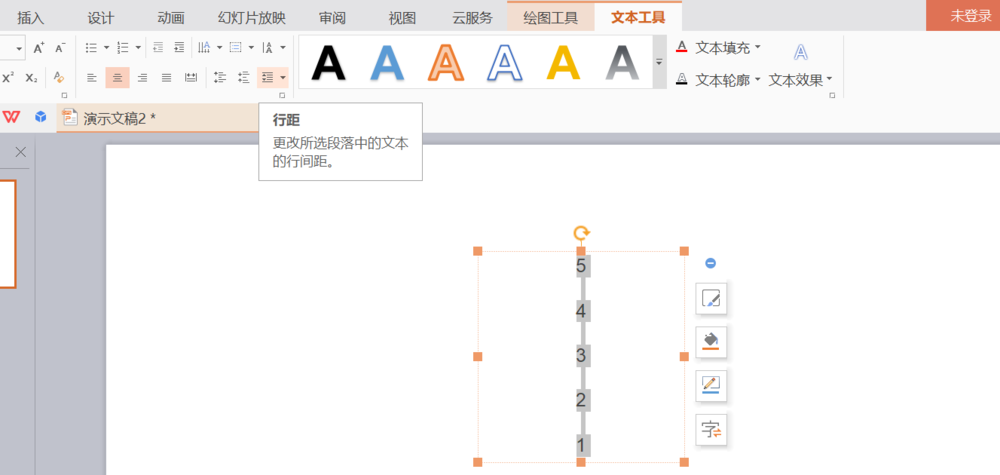Switch to 插入 tab

click(x=31, y=17)
